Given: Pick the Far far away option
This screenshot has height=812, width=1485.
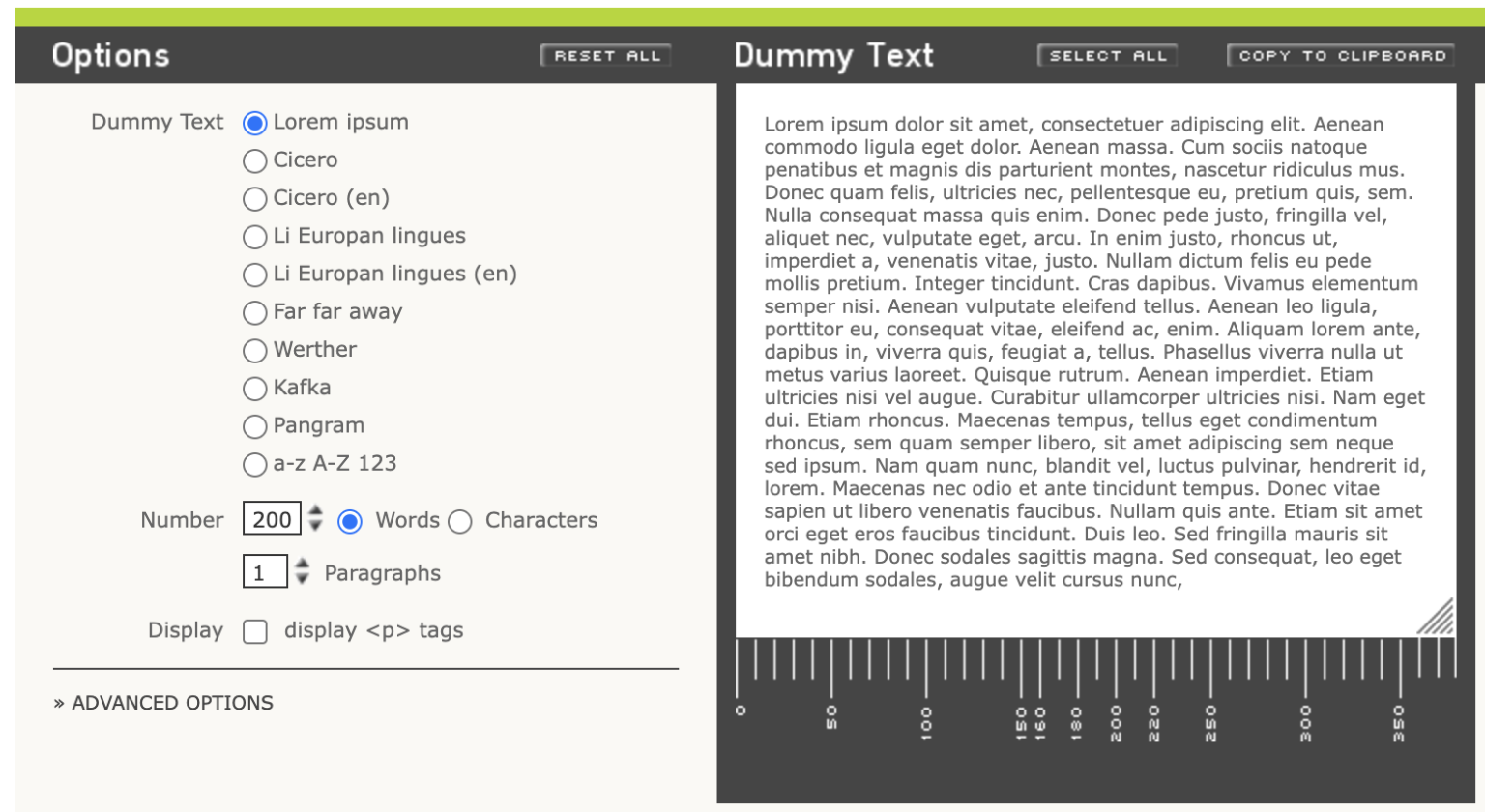Looking at the screenshot, I should point(254,312).
